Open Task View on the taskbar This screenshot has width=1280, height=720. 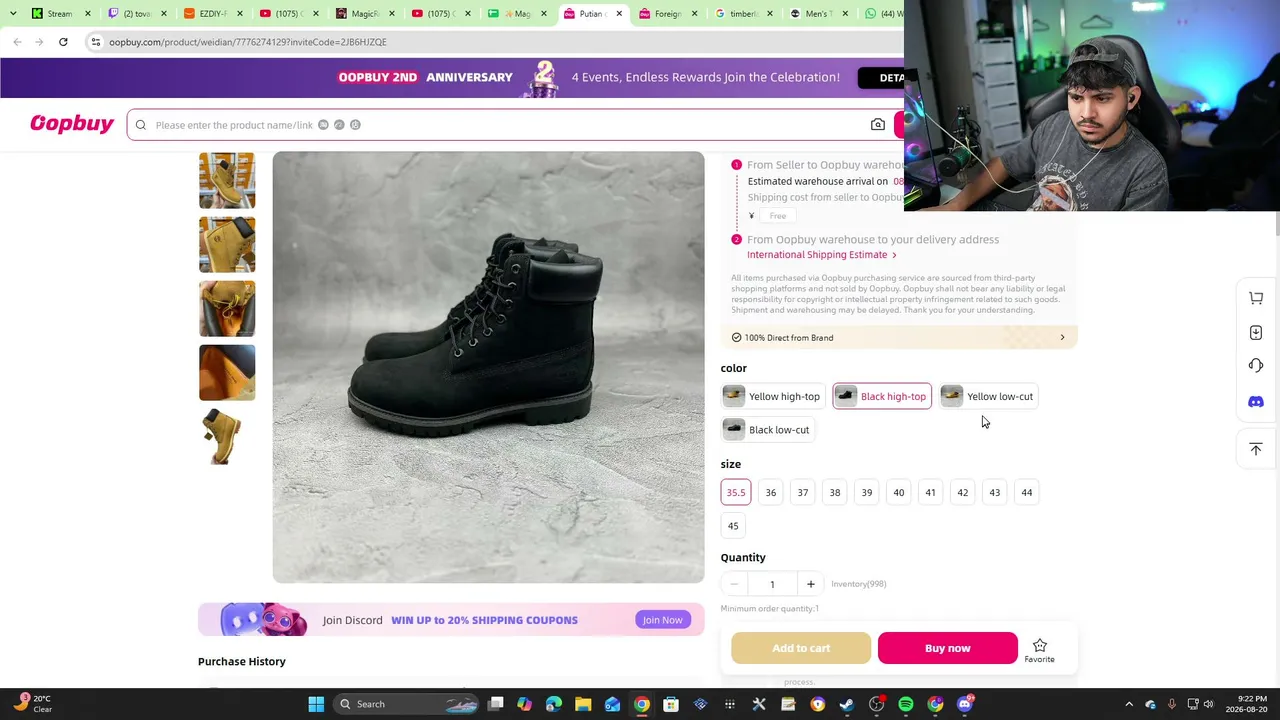point(495,704)
